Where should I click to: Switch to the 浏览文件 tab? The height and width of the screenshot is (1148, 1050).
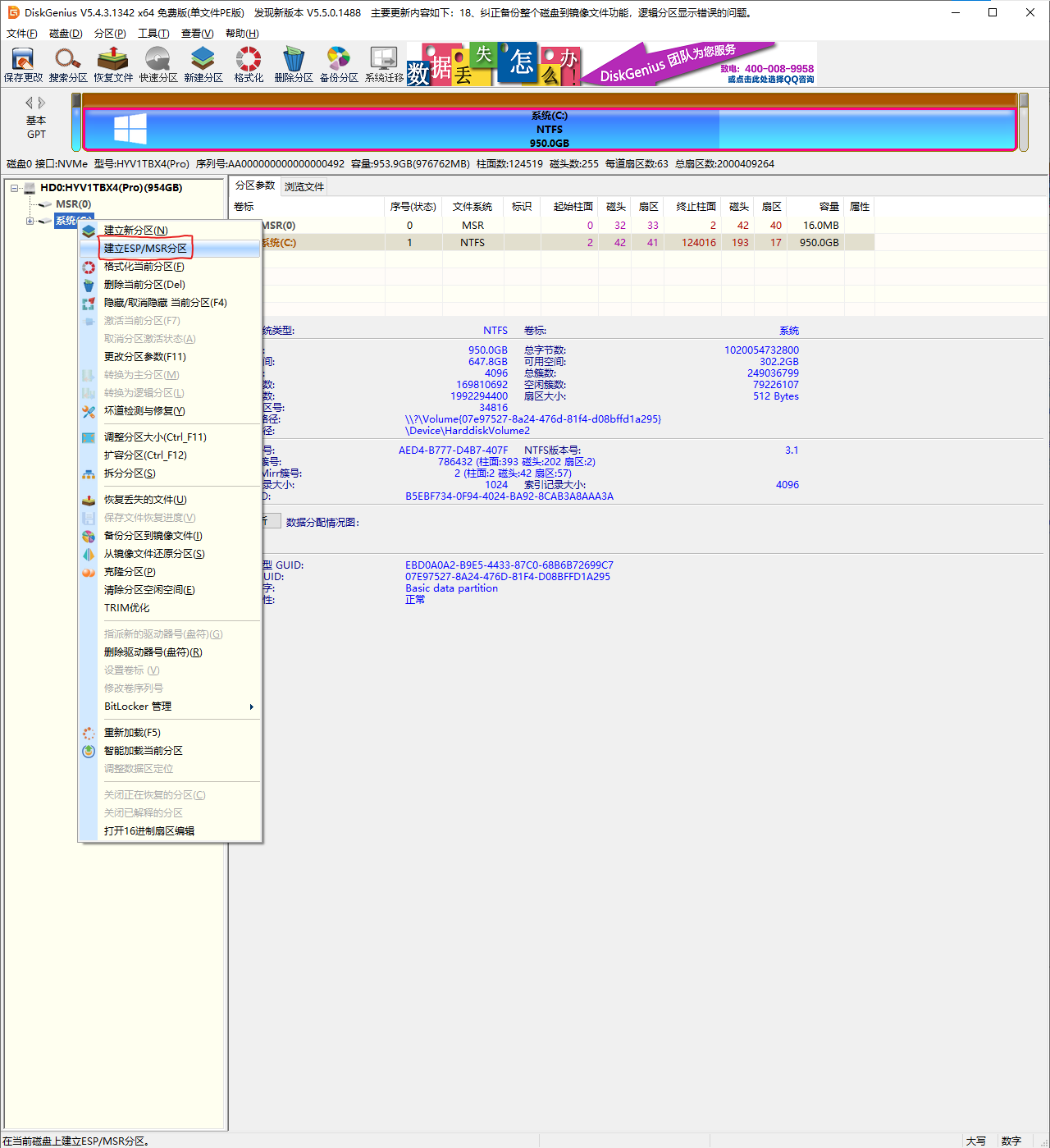point(304,186)
